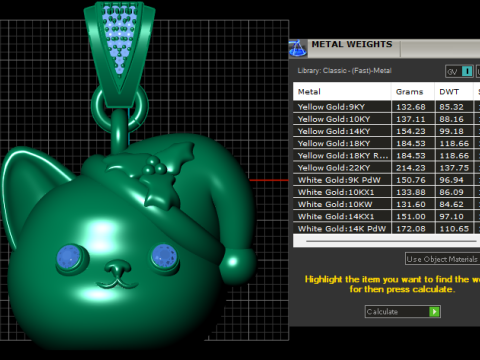480x360 pixels.
Task: Click the green Calculate arrow icon
Action: coord(434,312)
